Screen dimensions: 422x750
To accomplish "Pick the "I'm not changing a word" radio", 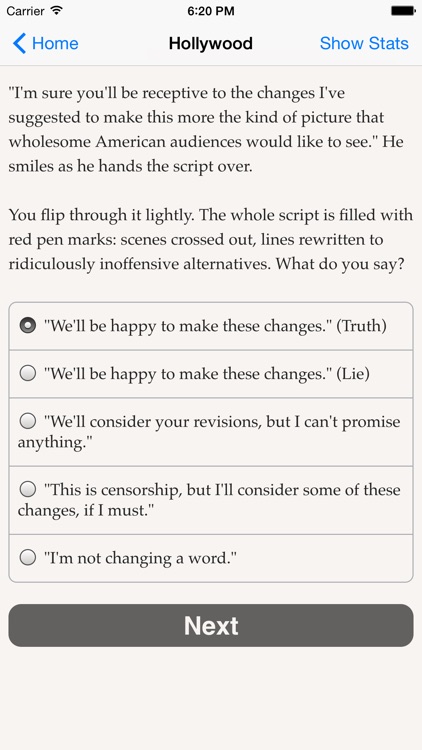I will tap(28, 558).
